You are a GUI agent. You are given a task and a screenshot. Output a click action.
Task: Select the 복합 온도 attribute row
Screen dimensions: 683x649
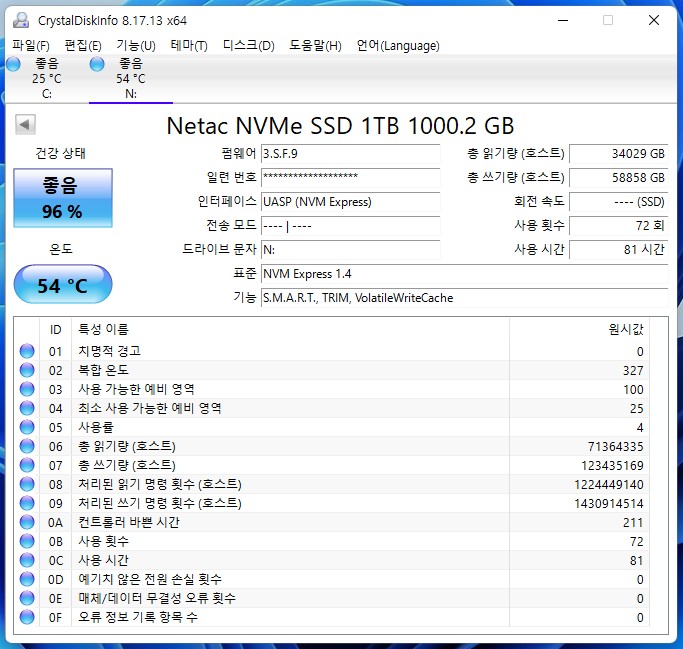pyautogui.click(x=331, y=370)
